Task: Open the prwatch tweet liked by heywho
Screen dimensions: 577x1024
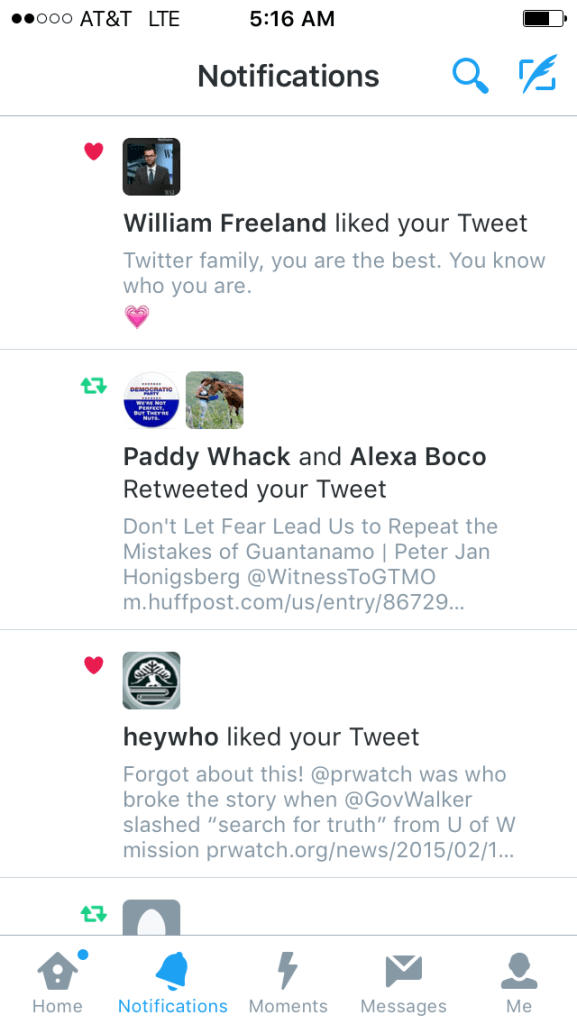Action: 319,812
